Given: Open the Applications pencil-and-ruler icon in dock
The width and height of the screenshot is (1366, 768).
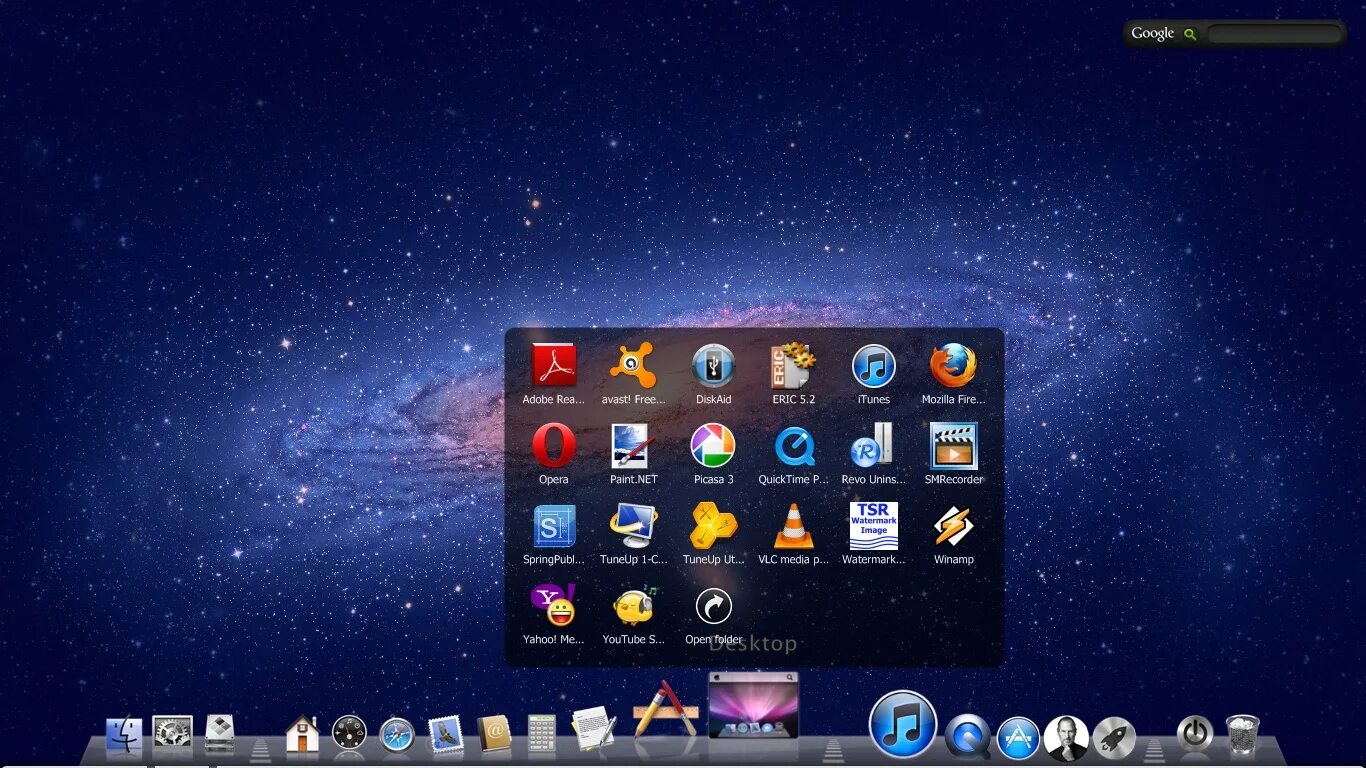Looking at the screenshot, I should point(664,710).
